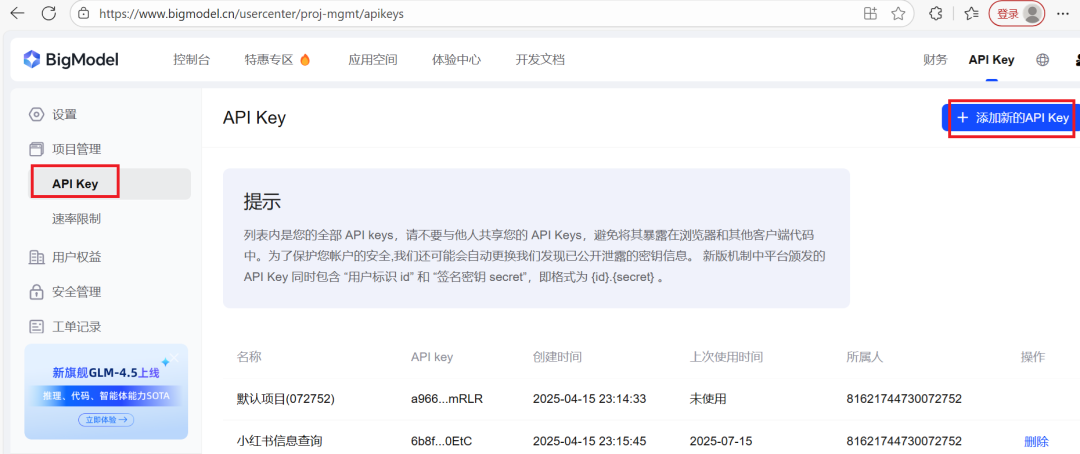The height and width of the screenshot is (454, 1080).
Task: Open the language globe icon
Action: tap(1043, 60)
